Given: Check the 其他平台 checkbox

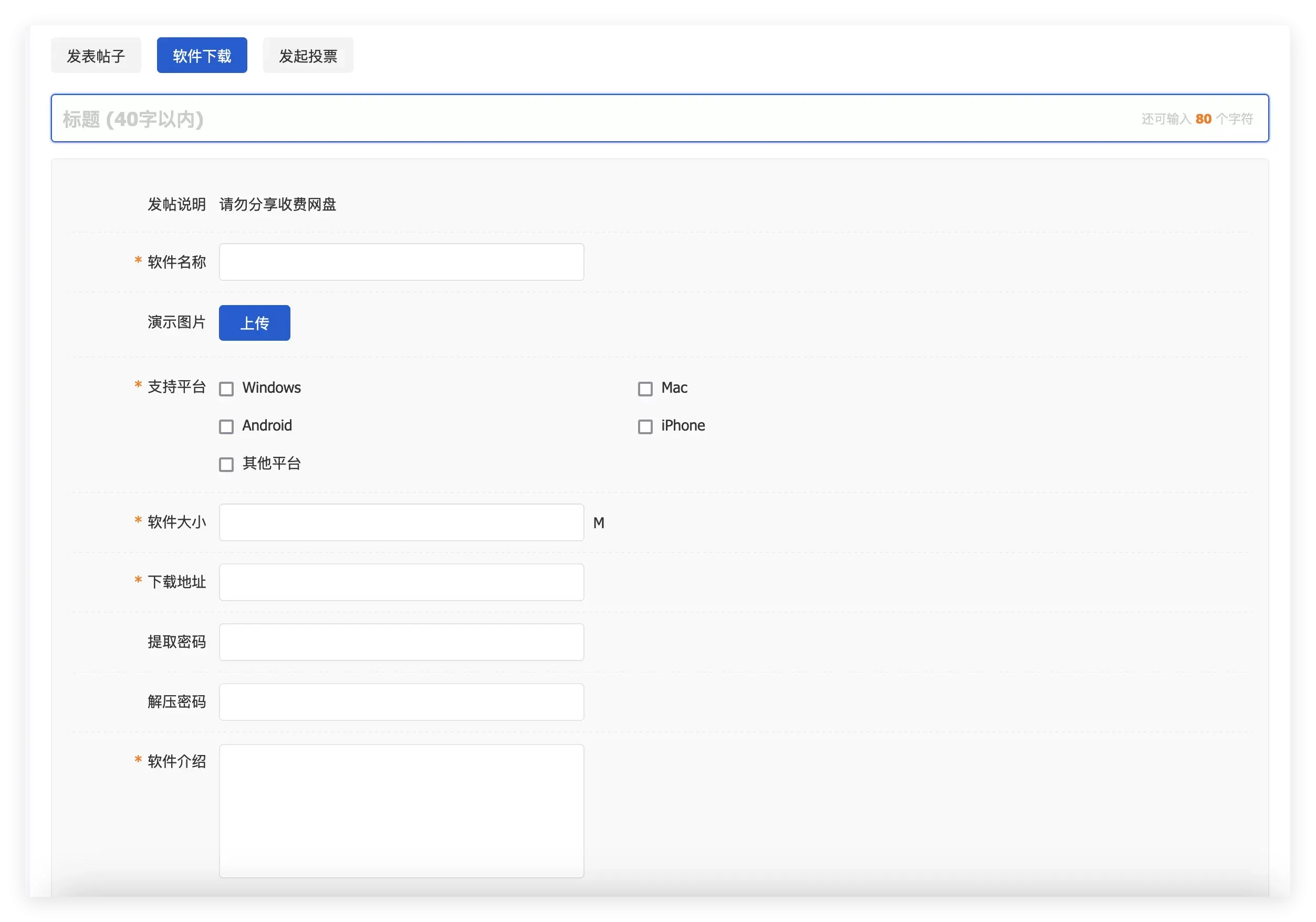Looking at the screenshot, I should (x=226, y=464).
